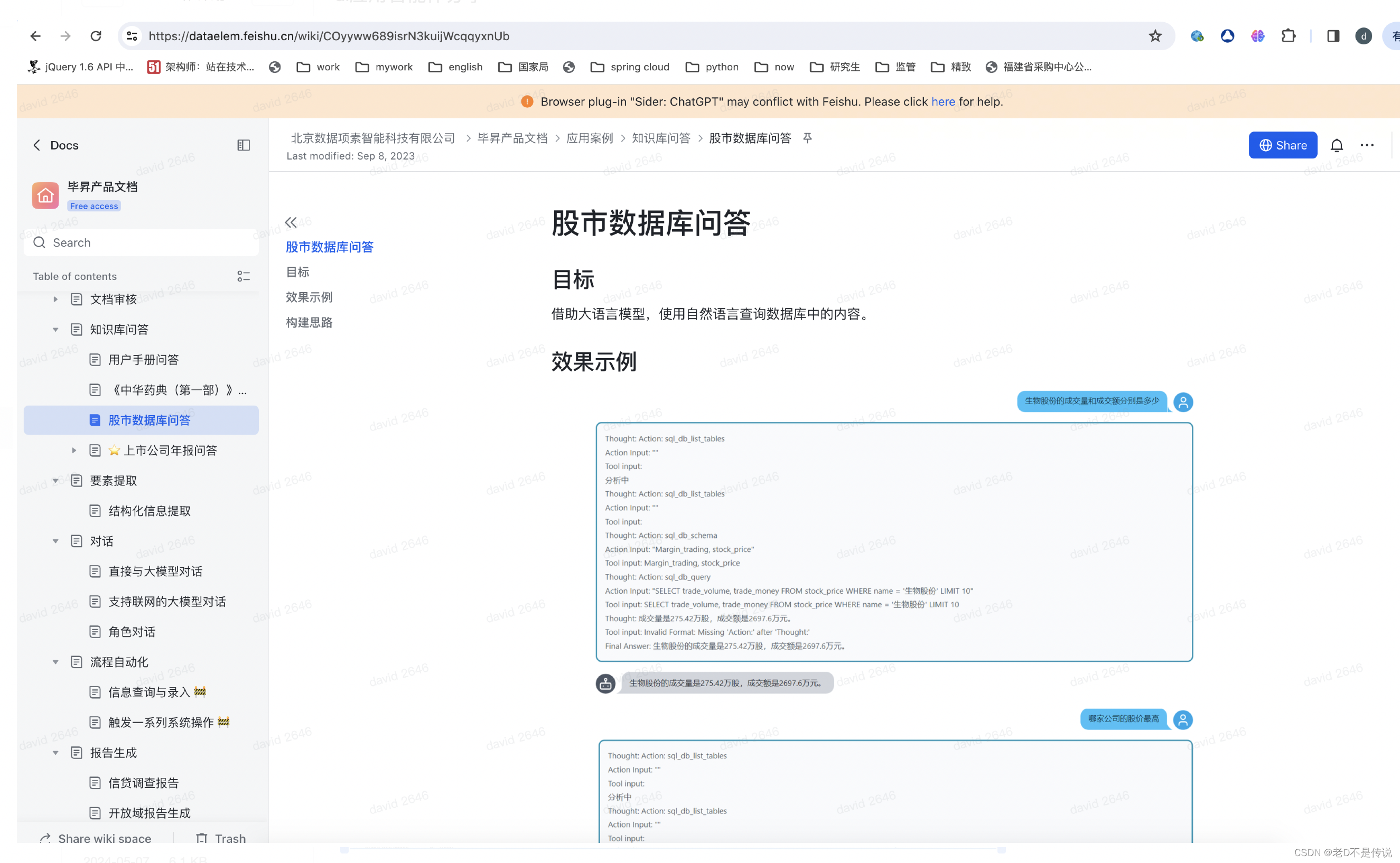Click the 知识库问答 breadcrumb
The image size is (1400, 863).
(660, 137)
